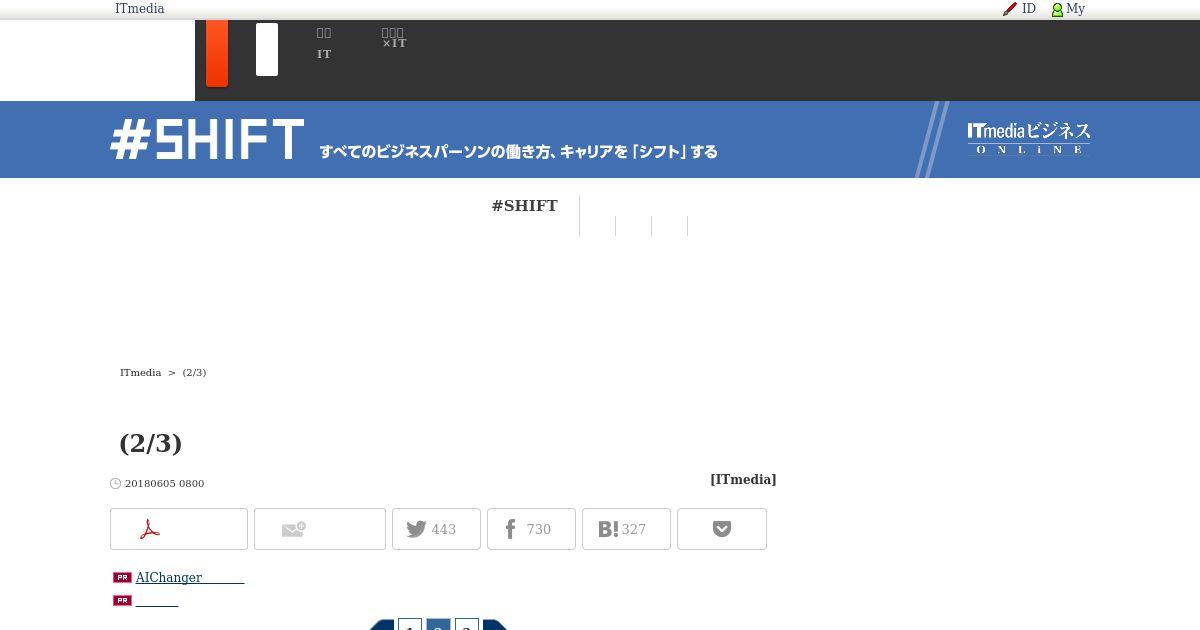Share on Twitter button showing 443
1200x630 pixels.
436,529
